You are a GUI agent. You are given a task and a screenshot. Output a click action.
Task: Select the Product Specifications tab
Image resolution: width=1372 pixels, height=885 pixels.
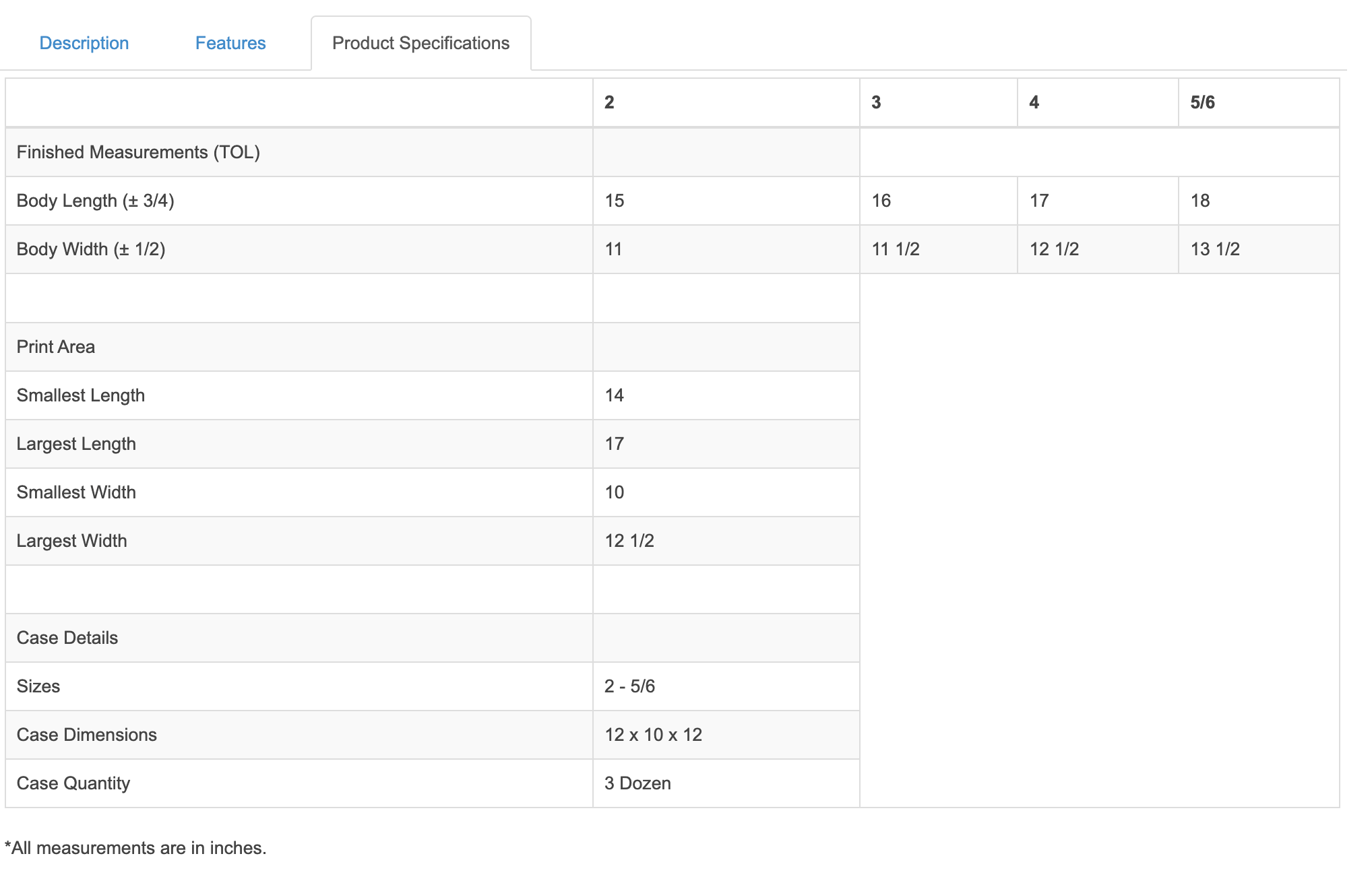(x=420, y=43)
